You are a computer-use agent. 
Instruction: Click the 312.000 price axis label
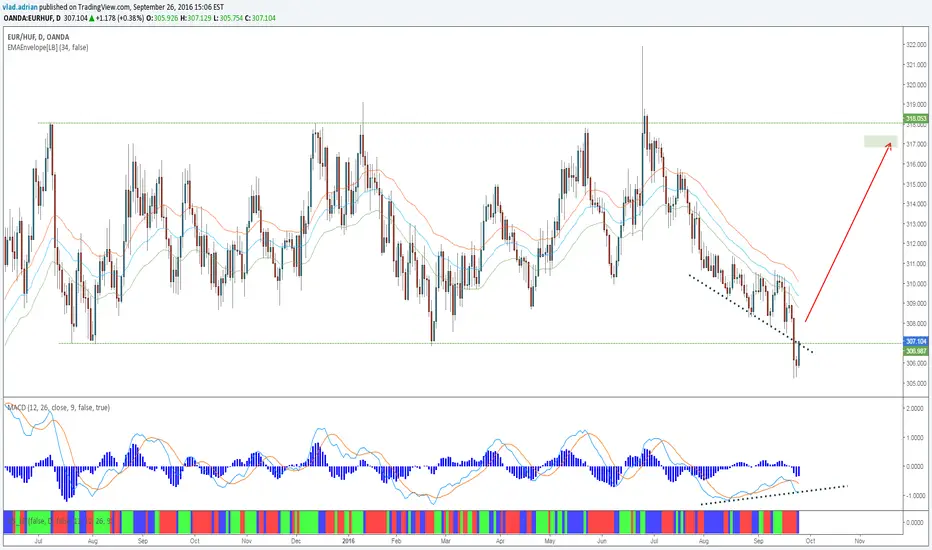coord(916,244)
